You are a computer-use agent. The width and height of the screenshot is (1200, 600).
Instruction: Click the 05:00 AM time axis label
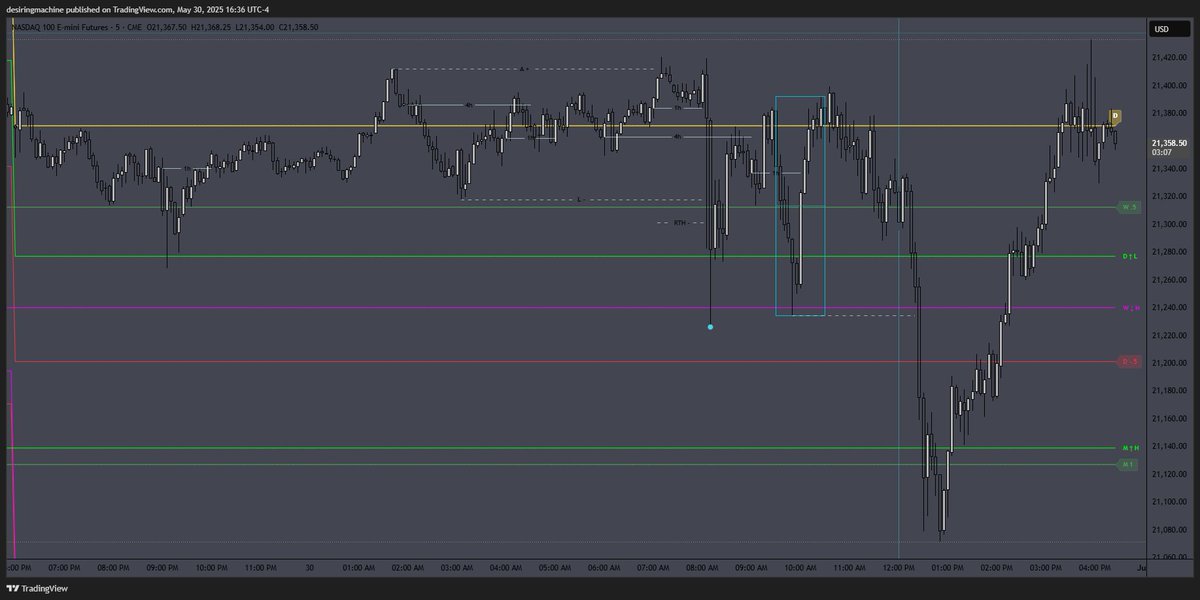tap(555, 568)
